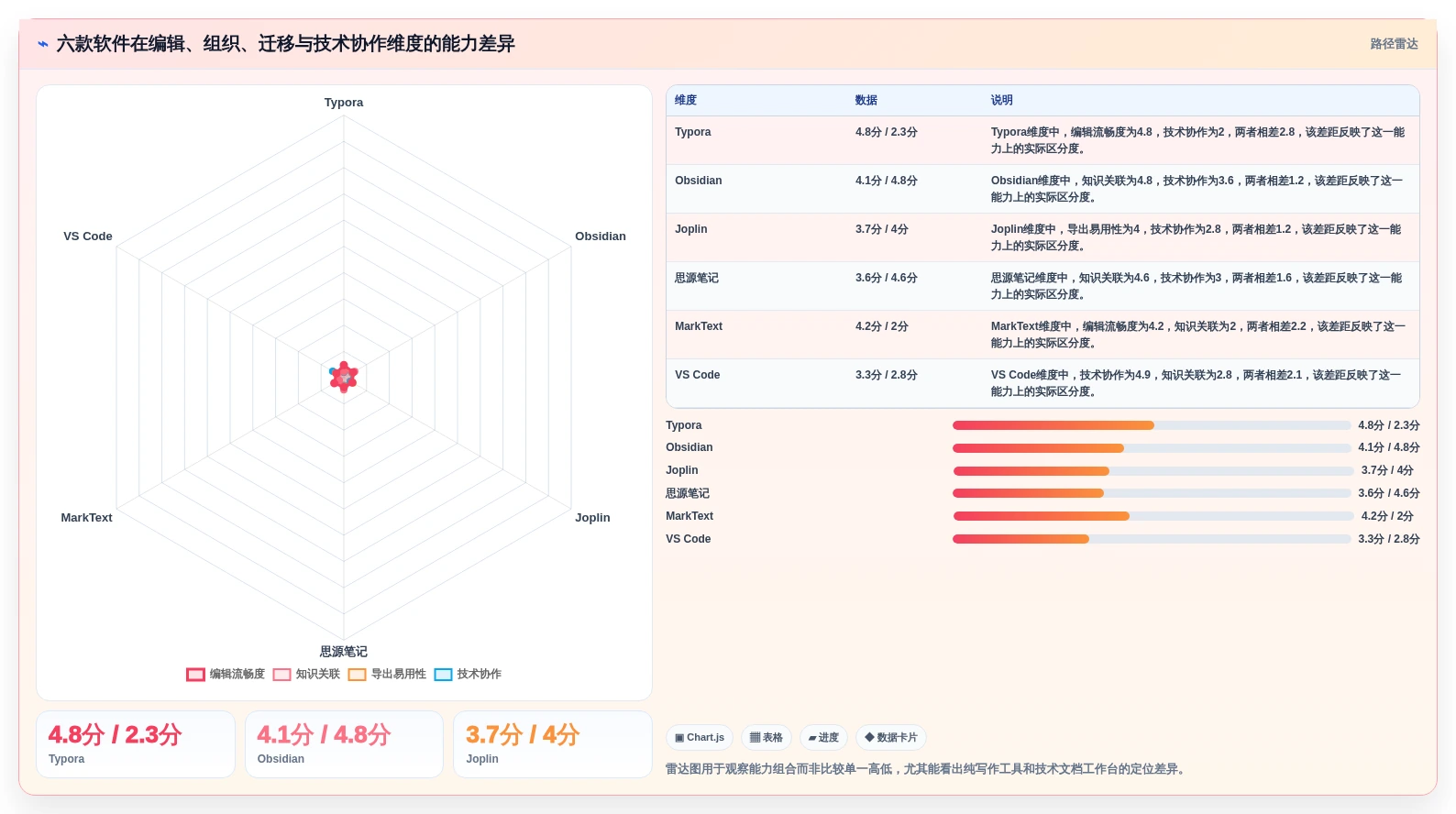The height and width of the screenshot is (814, 1456).
Task: Click the 数据卡片 chip
Action: [x=891, y=737]
